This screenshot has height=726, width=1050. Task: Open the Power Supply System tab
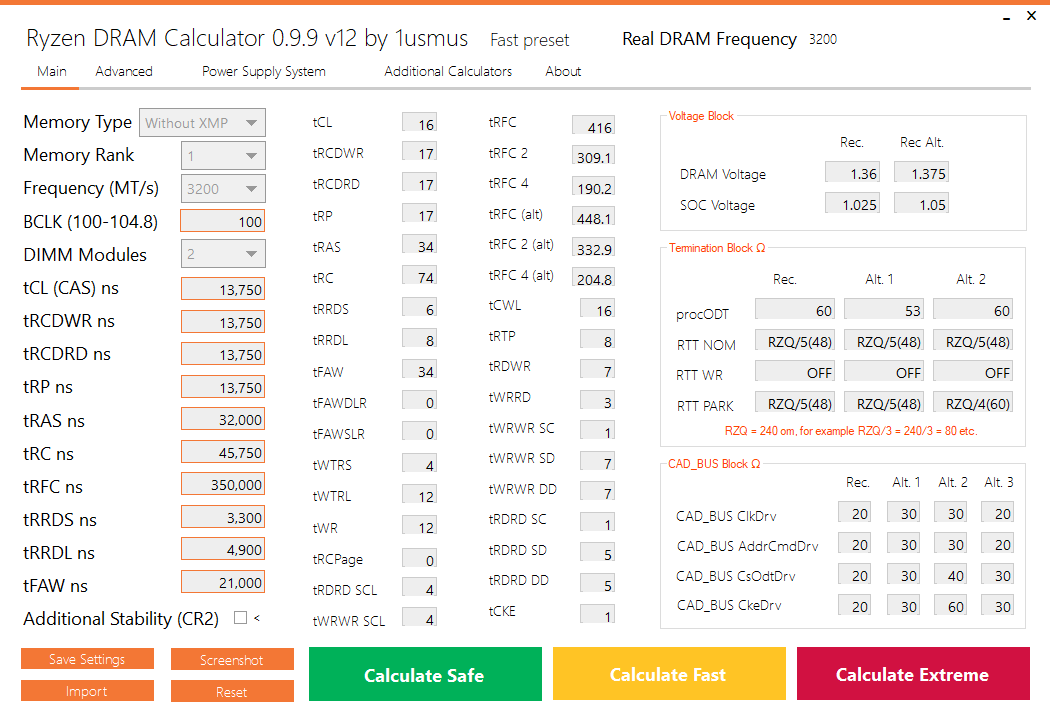point(264,71)
